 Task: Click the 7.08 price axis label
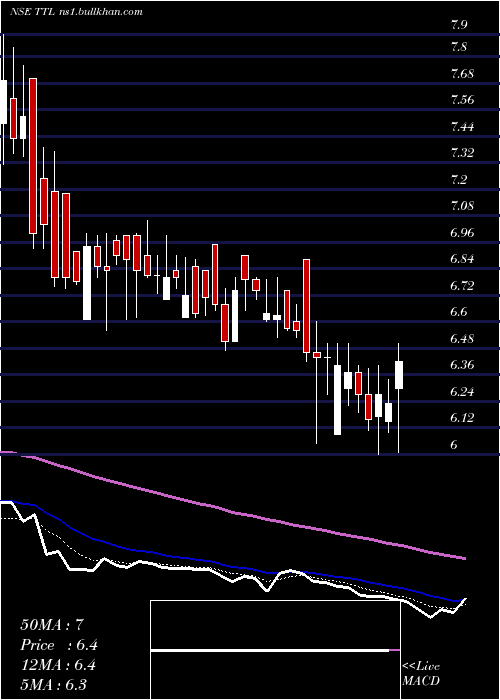tap(462, 206)
